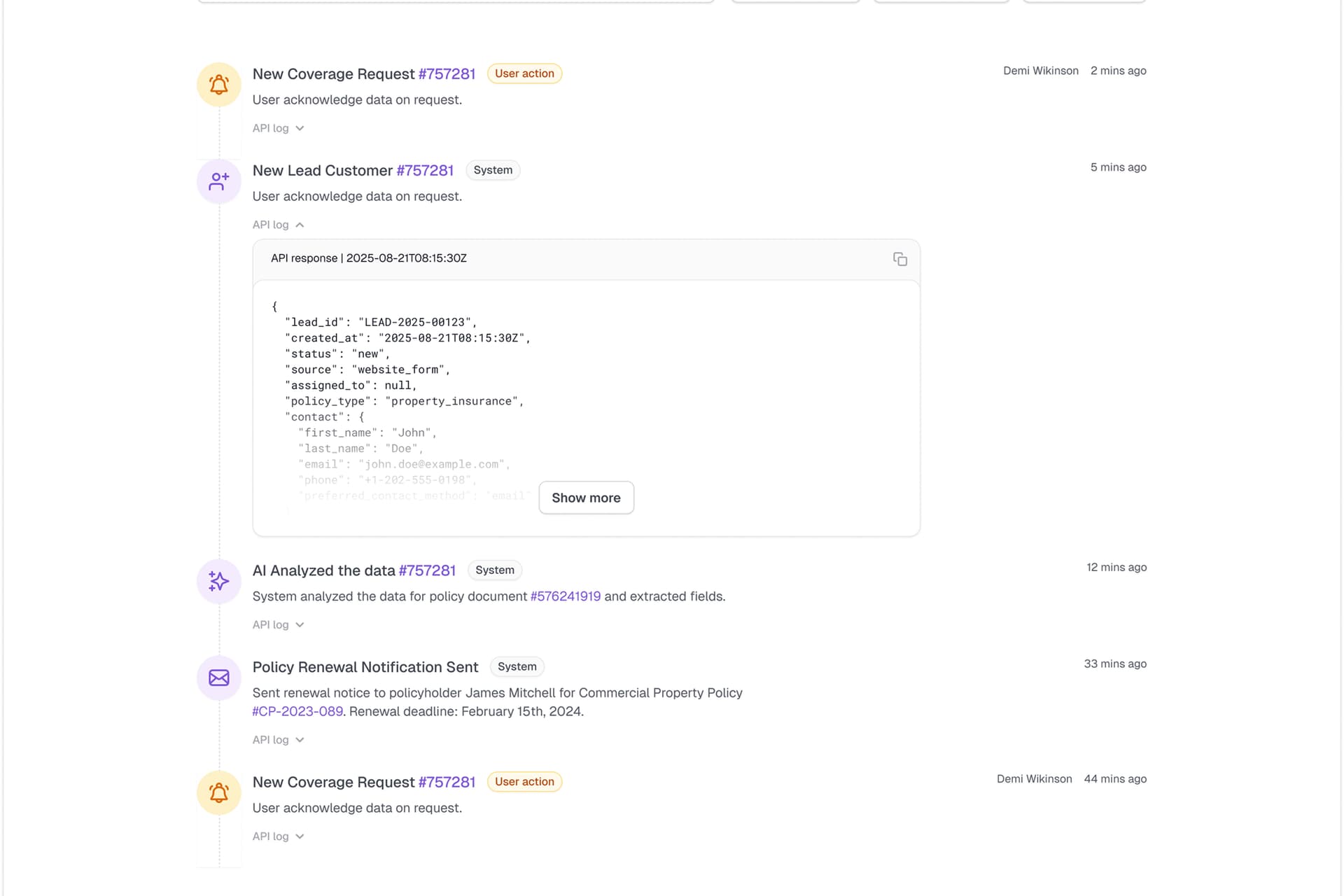Open #757281 link in top New Coverage Request
1344x896 pixels.
pyautogui.click(x=447, y=74)
